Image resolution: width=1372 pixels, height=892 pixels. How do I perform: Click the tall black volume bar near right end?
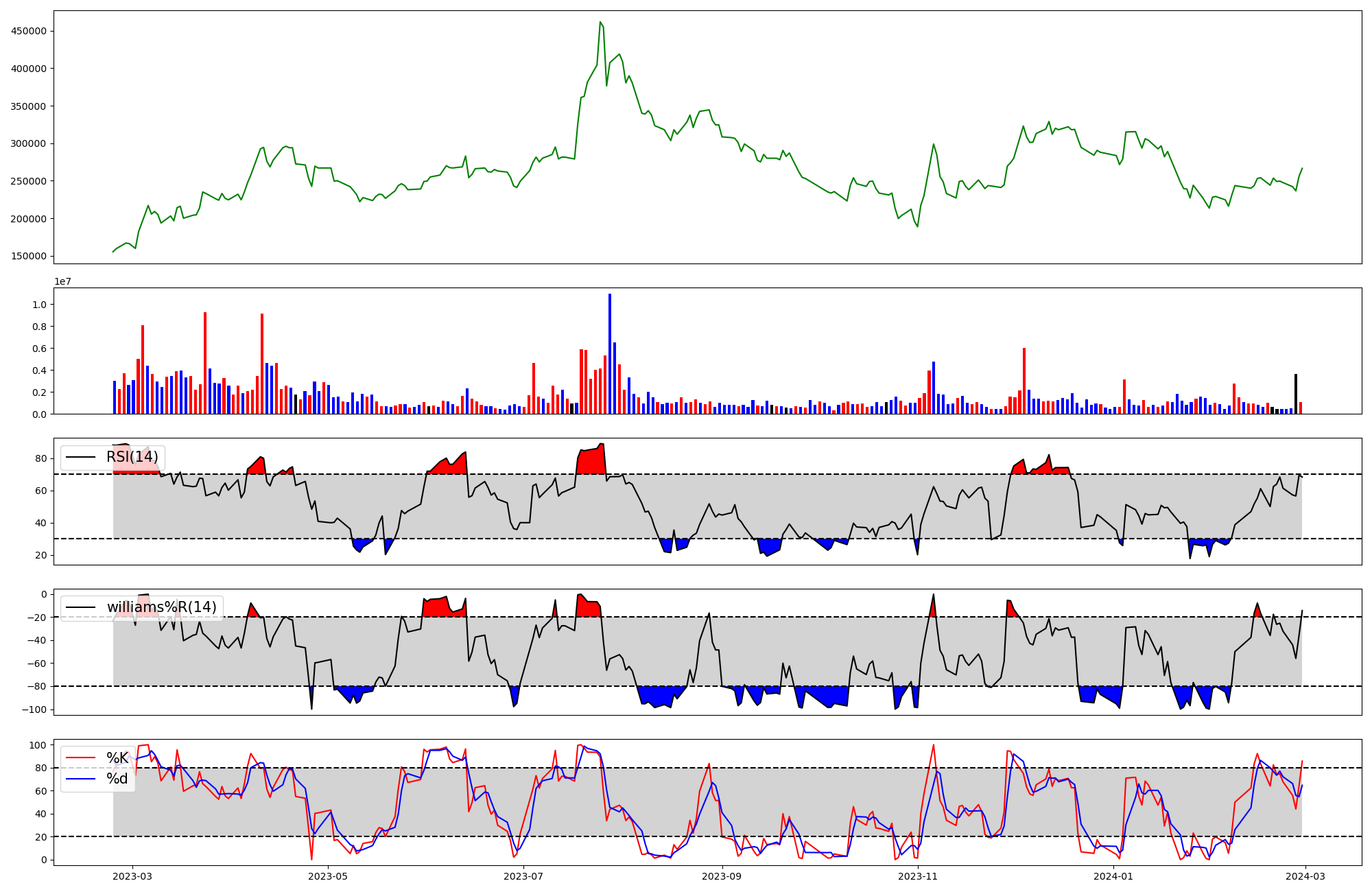click(1296, 394)
